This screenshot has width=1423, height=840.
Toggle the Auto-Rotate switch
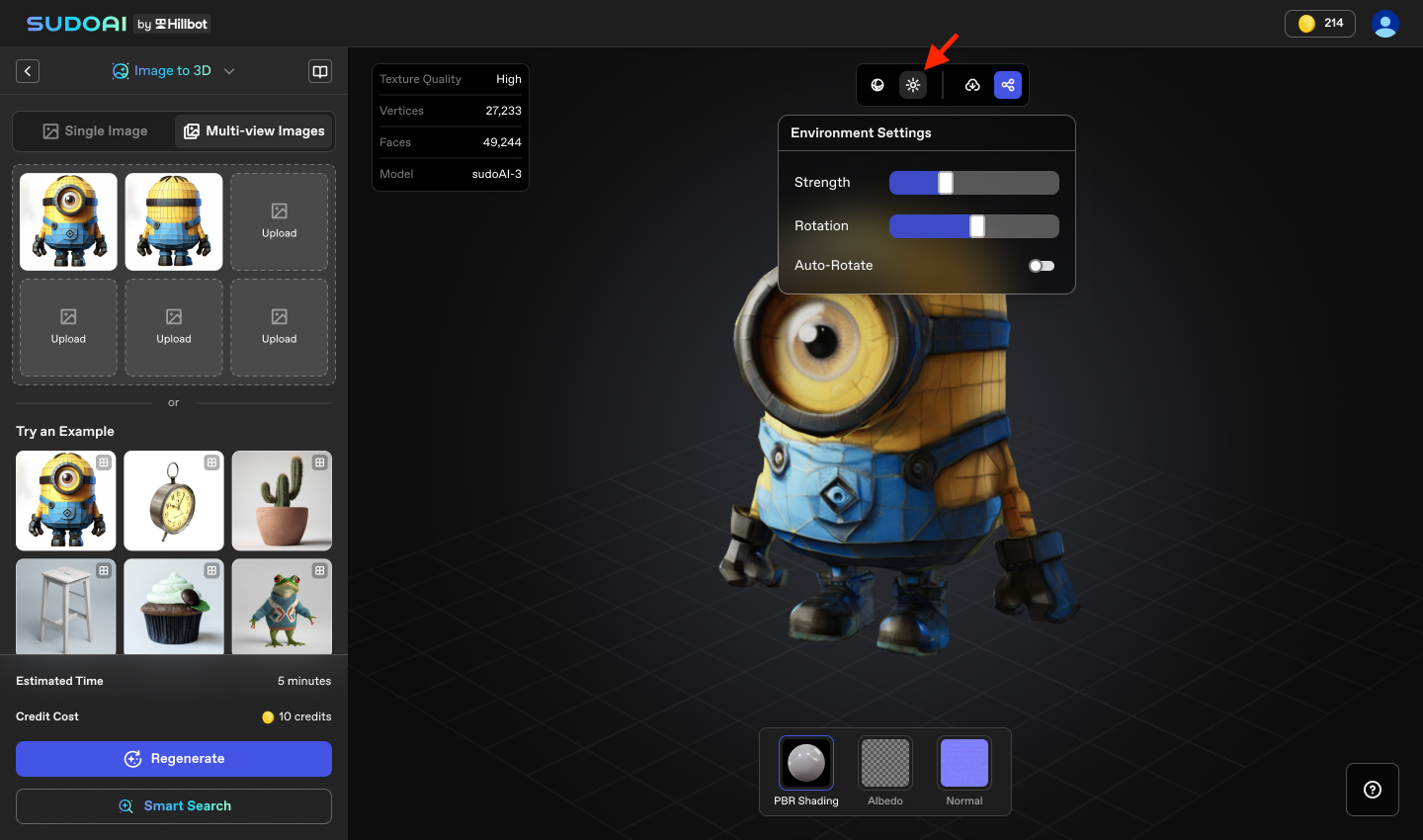(1042, 266)
